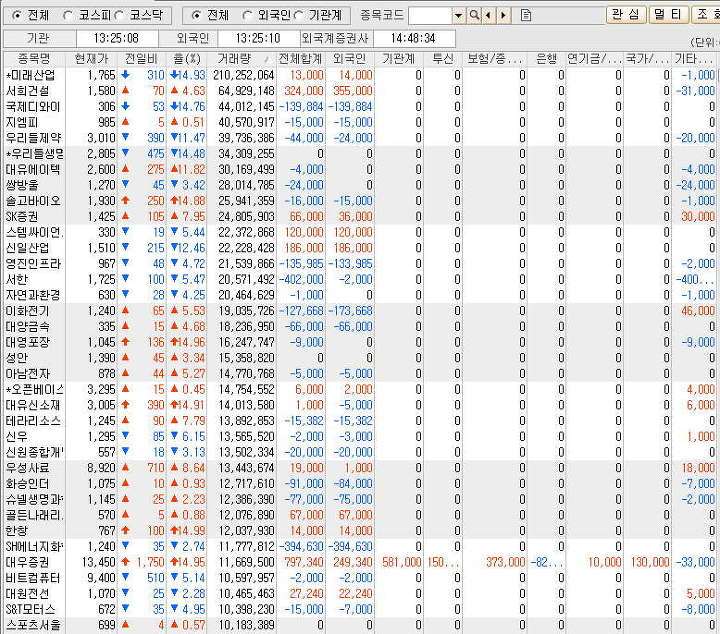Select the 스포츠서울 stock name
Viewport: 720px width, 634px height.
(x=33, y=625)
